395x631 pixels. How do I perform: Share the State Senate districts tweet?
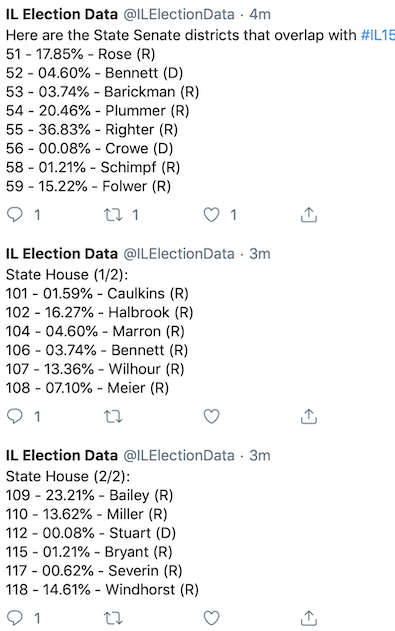(309, 215)
